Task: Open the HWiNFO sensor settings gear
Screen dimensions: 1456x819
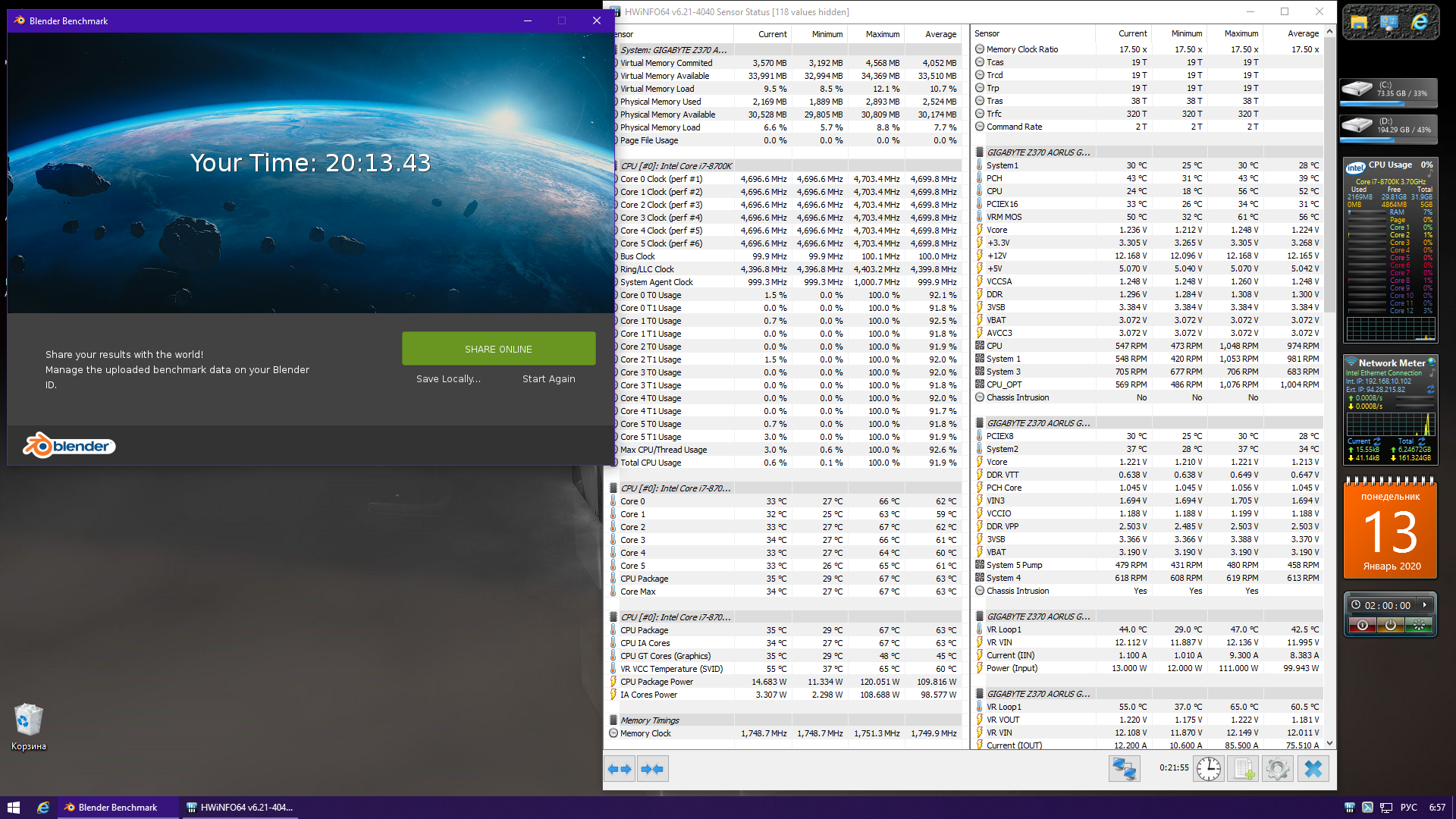Action: (x=1278, y=769)
